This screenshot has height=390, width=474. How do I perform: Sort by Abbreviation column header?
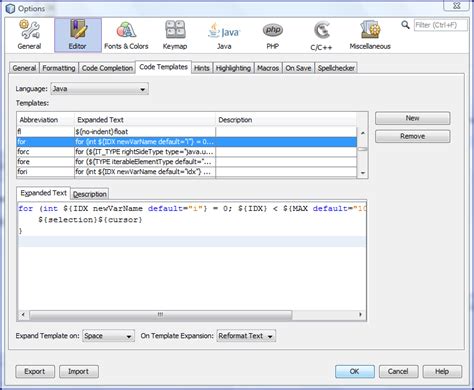point(45,120)
